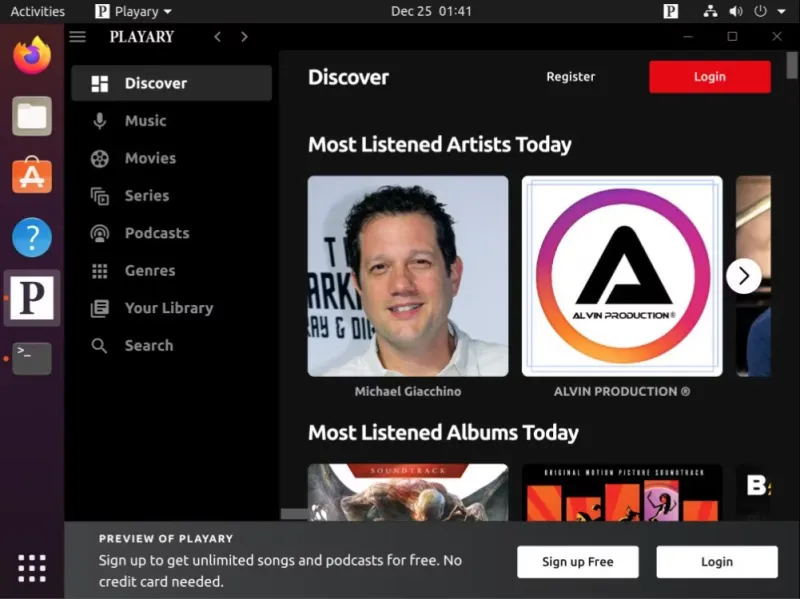The width and height of the screenshot is (800, 599).
Task: Click the volume icon in top bar
Action: (x=735, y=11)
